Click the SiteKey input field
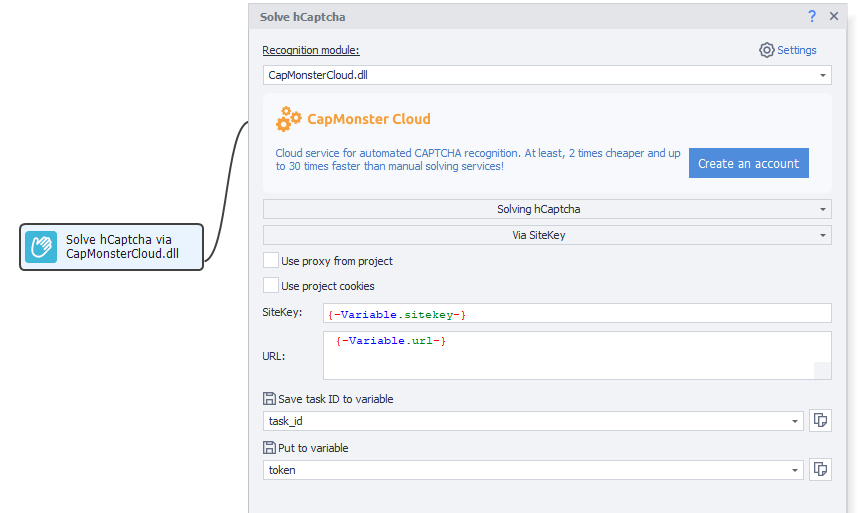 (577, 314)
